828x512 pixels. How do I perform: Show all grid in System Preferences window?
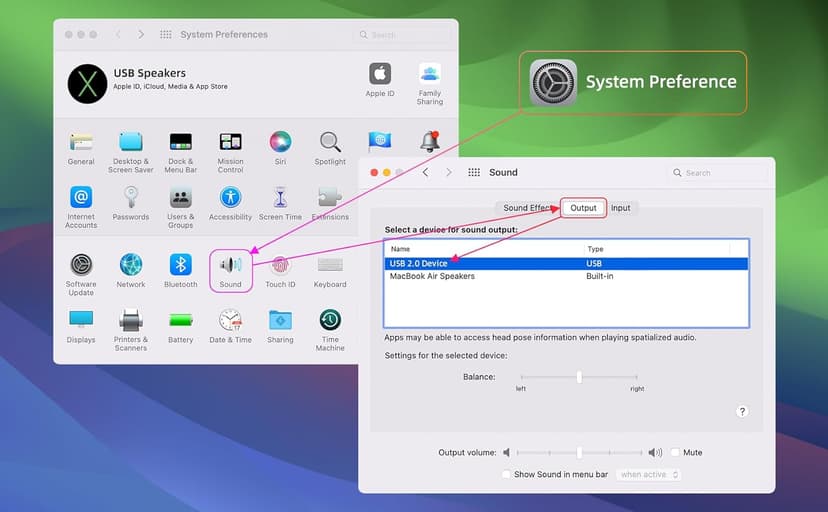click(166, 34)
